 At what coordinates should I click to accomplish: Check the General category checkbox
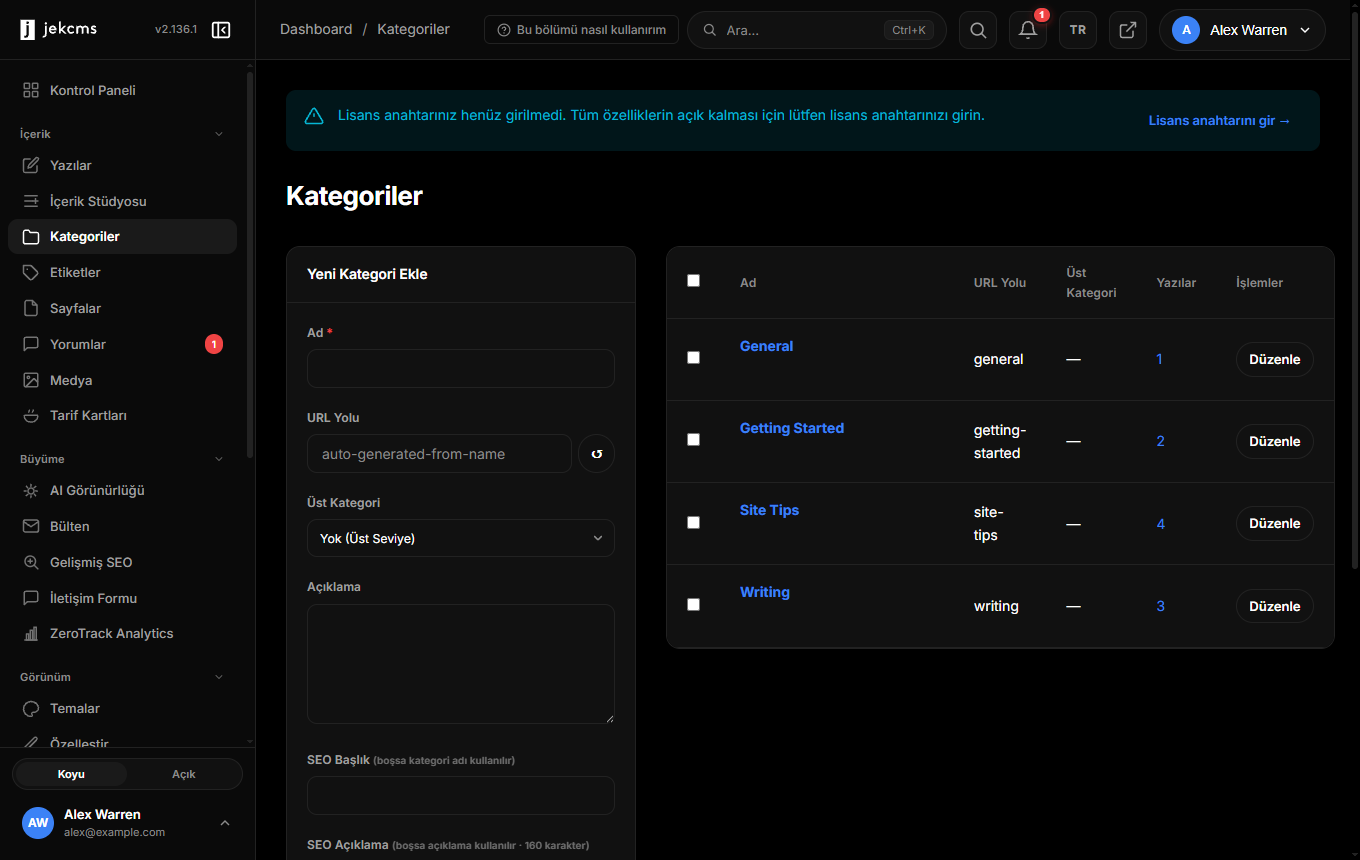[694, 358]
